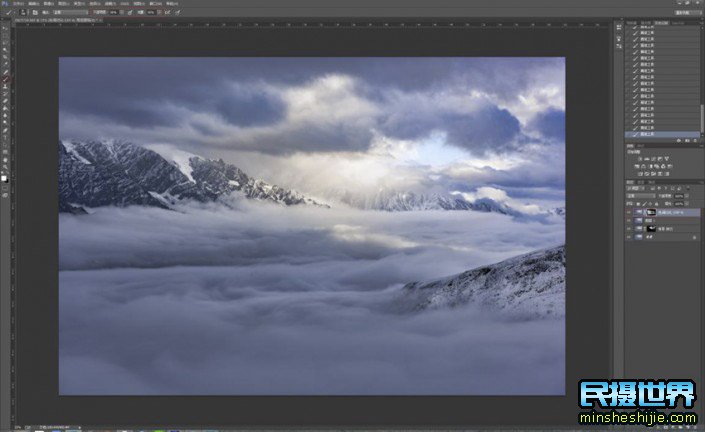Delete current state in History panel

[695, 141]
